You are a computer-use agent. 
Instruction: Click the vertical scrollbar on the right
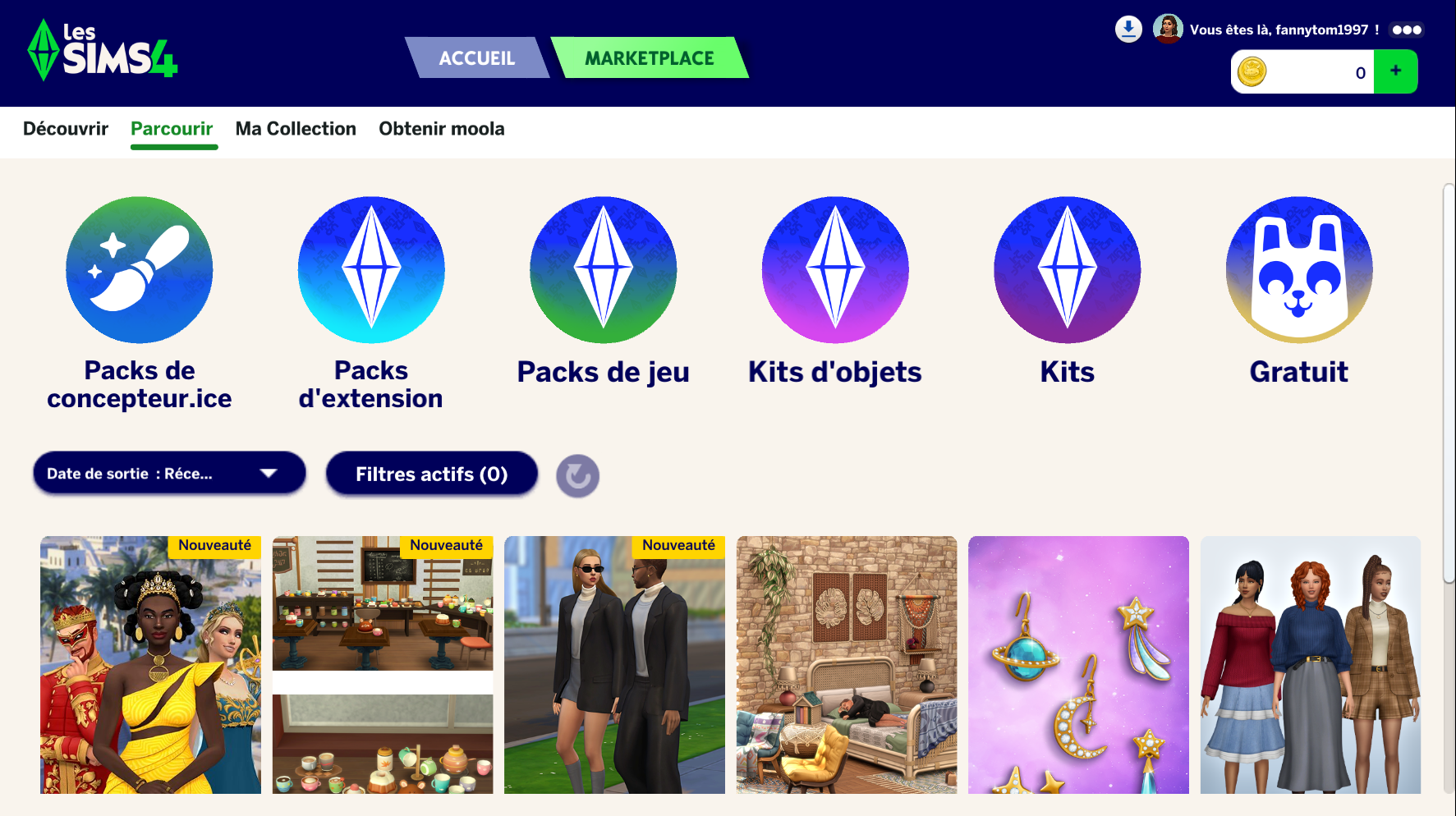point(1449,384)
